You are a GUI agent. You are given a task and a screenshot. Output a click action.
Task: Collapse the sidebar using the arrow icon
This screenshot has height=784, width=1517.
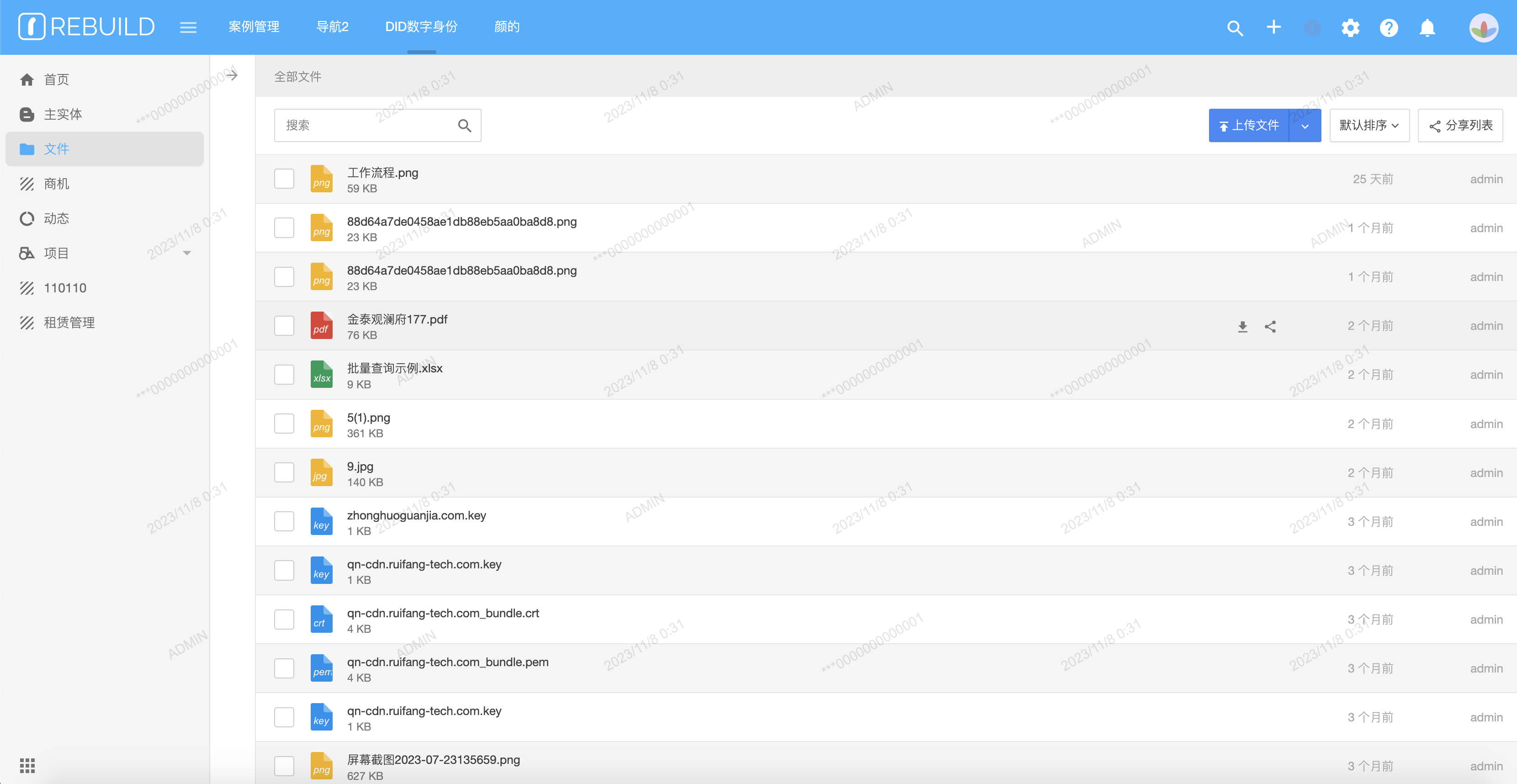[x=232, y=75]
